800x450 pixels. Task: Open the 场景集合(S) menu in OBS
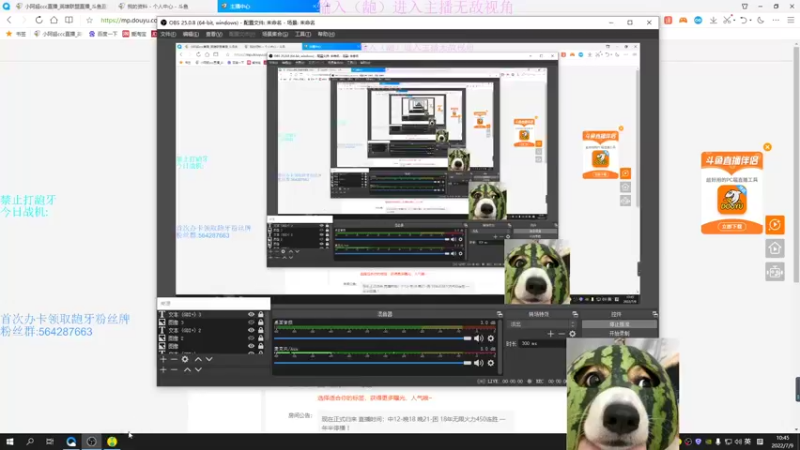click(x=275, y=34)
